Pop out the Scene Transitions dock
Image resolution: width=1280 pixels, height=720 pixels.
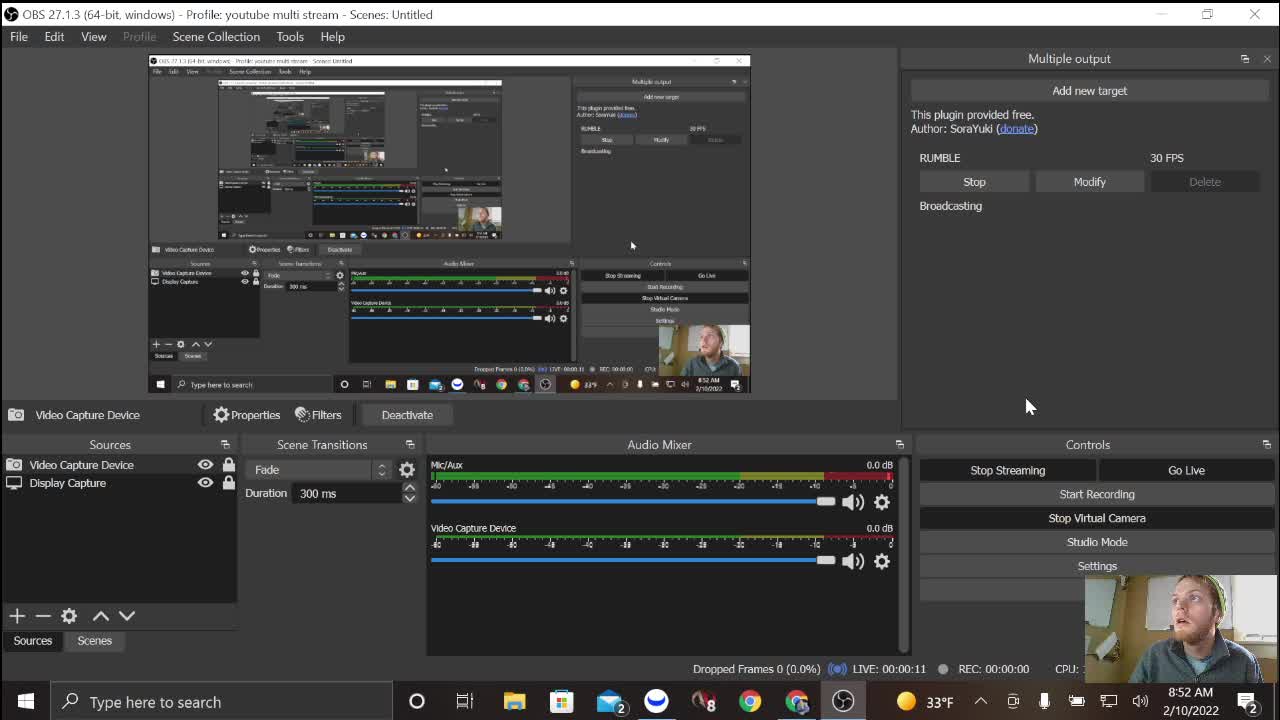[410, 445]
